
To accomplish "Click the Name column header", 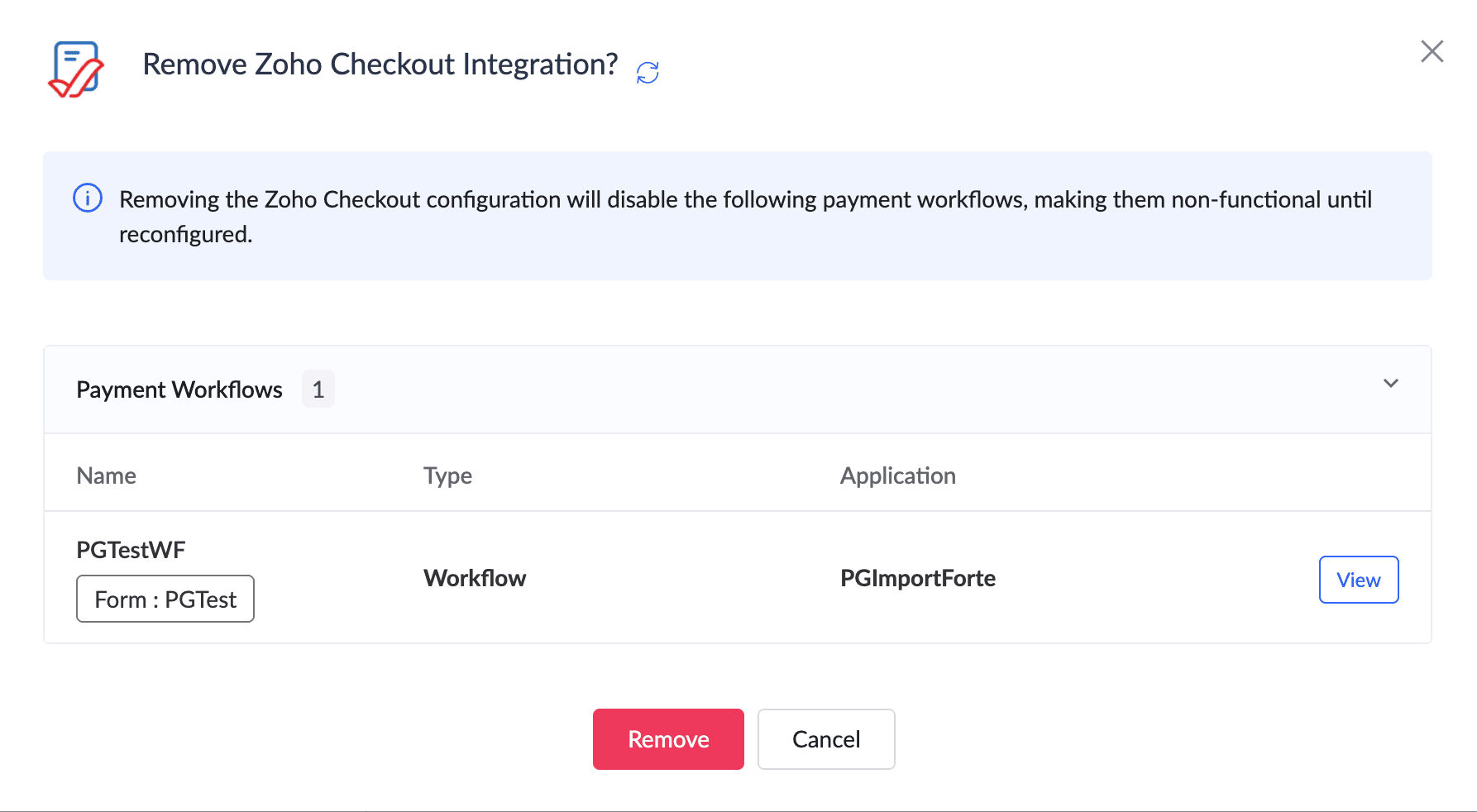I will 106,475.
